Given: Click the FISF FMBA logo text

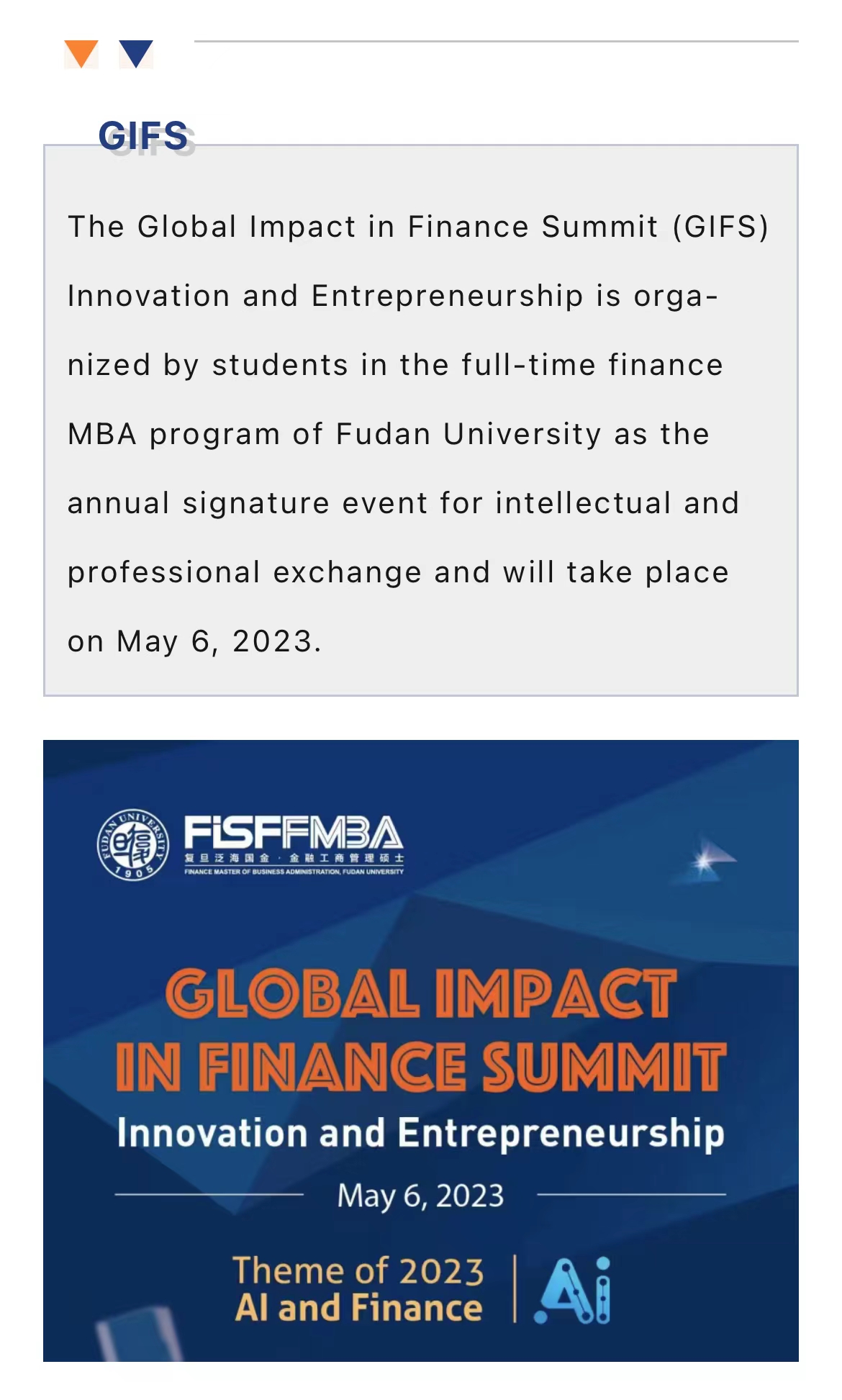Looking at the screenshot, I should [294, 834].
